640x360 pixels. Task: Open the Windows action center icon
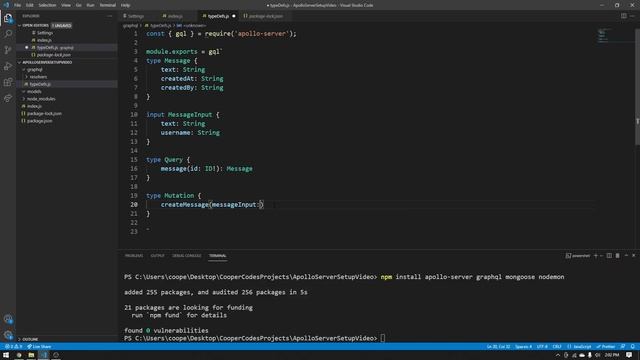(x=629, y=355)
